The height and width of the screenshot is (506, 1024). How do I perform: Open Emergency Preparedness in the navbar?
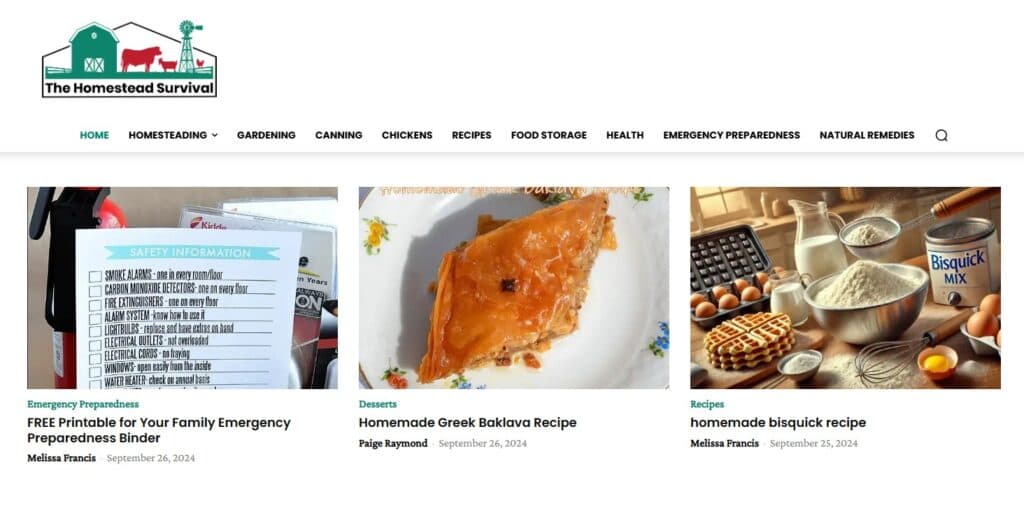pos(731,135)
